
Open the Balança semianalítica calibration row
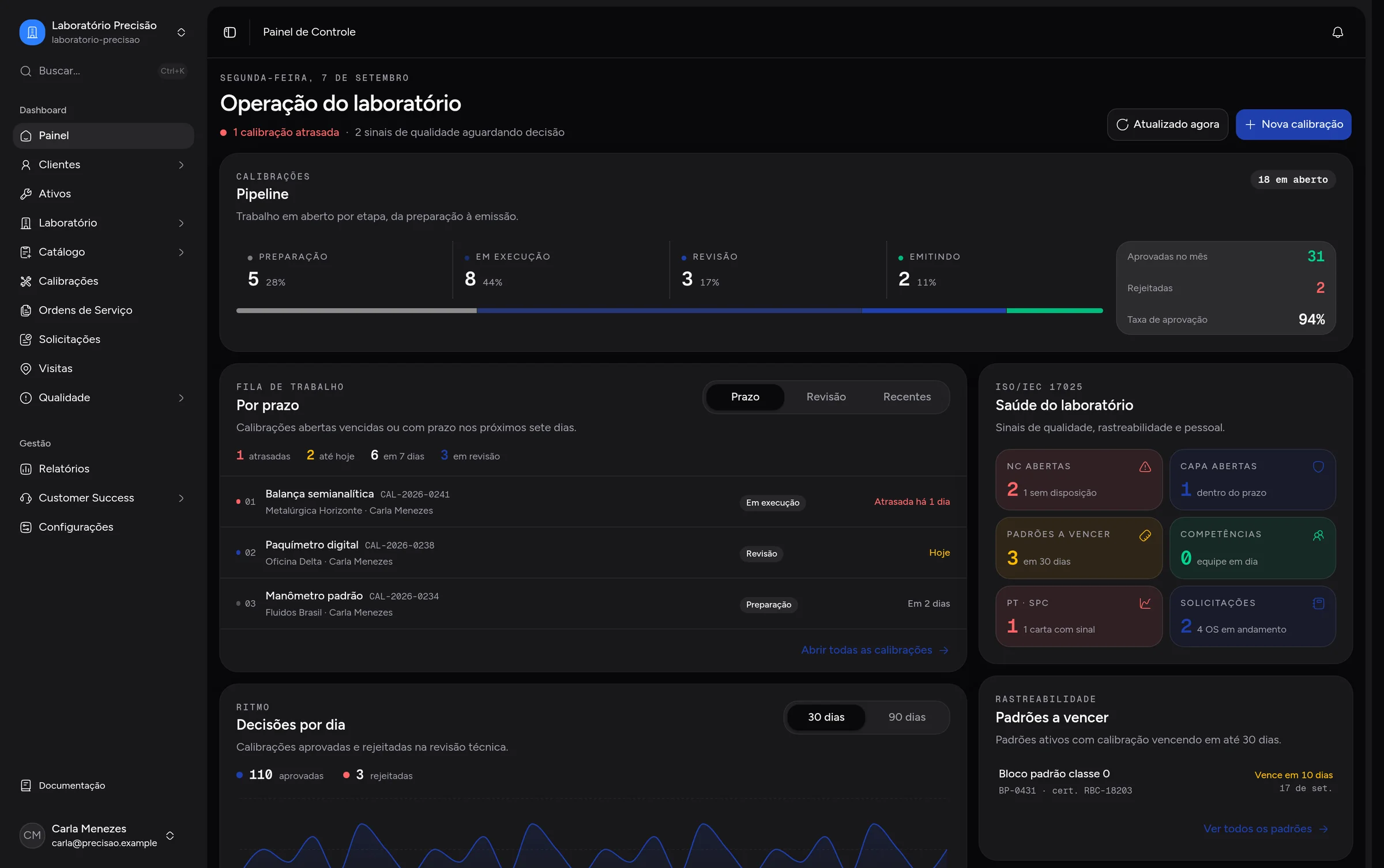tap(593, 502)
